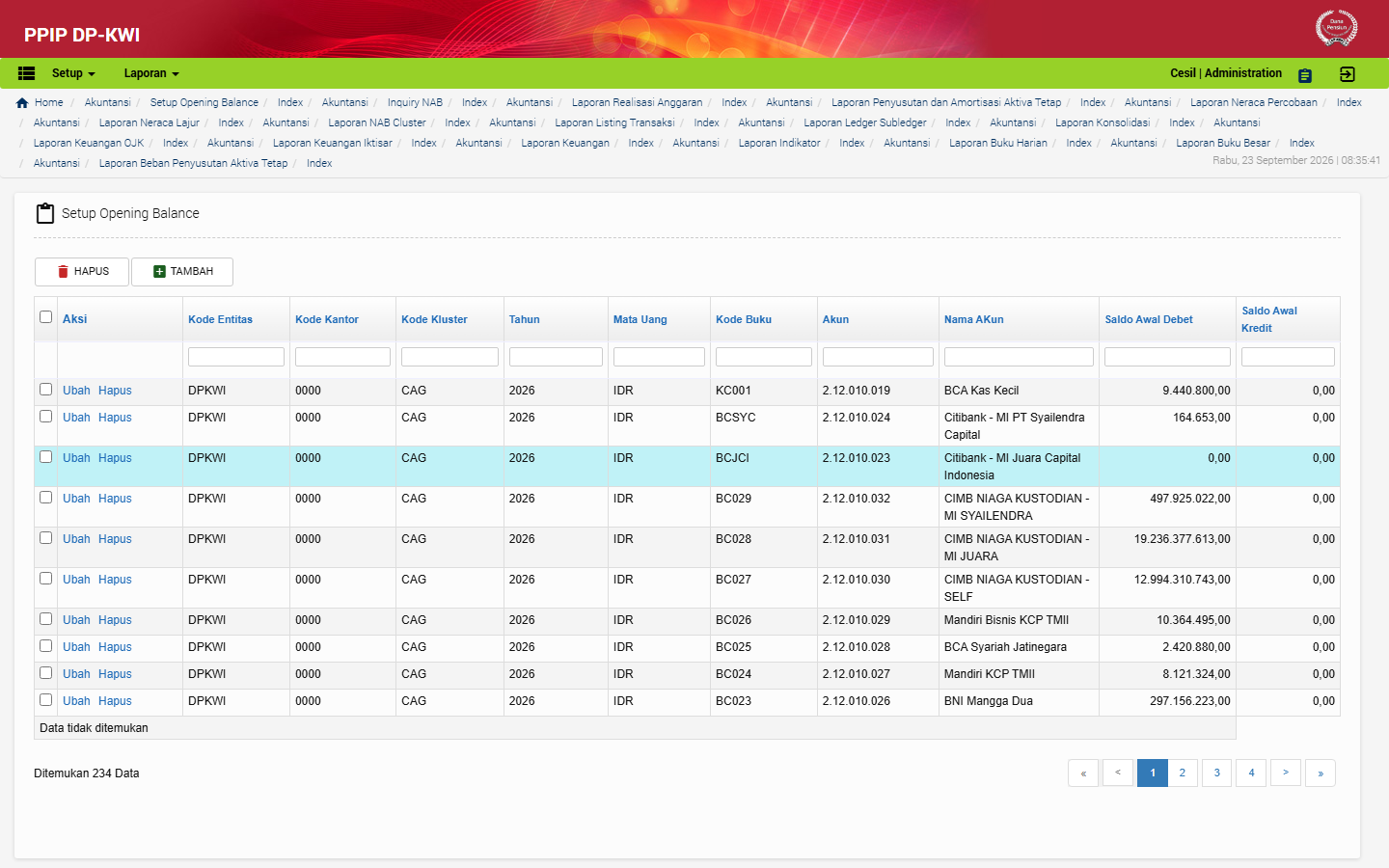Click the TAMBAH button
Viewport: 1389px width, 868px height.
point(182,272)
